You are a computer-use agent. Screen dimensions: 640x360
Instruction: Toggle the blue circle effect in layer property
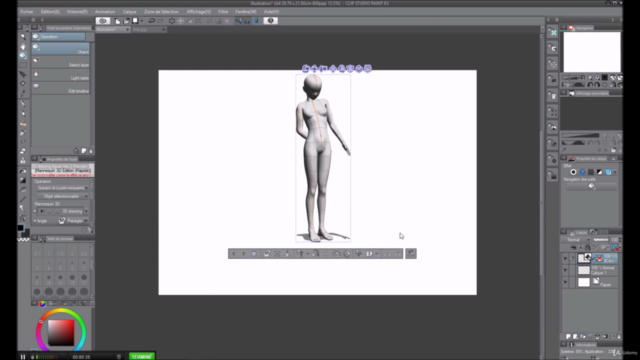(x=582, y=172)
